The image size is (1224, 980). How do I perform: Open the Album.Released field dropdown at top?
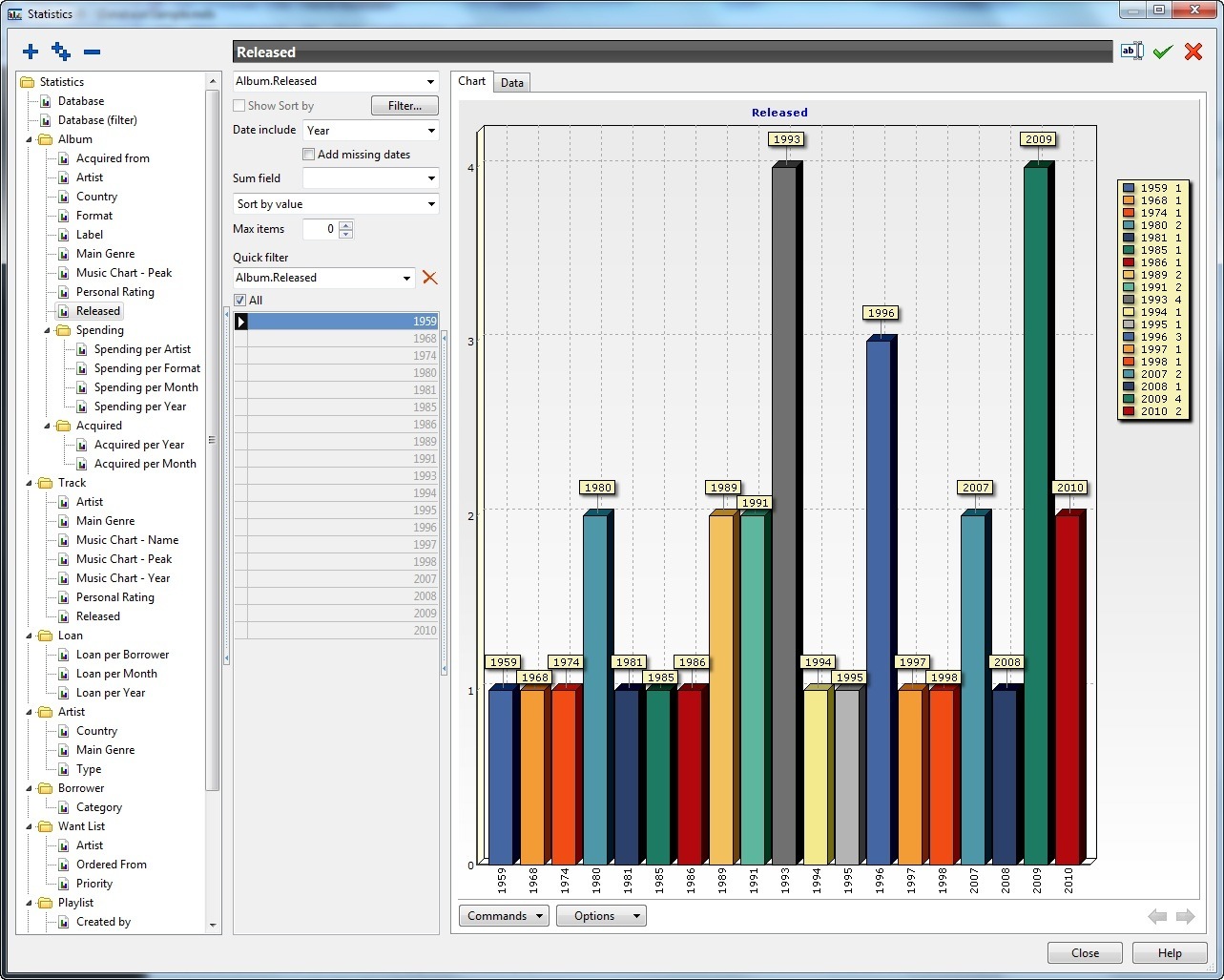pos(431,81)
